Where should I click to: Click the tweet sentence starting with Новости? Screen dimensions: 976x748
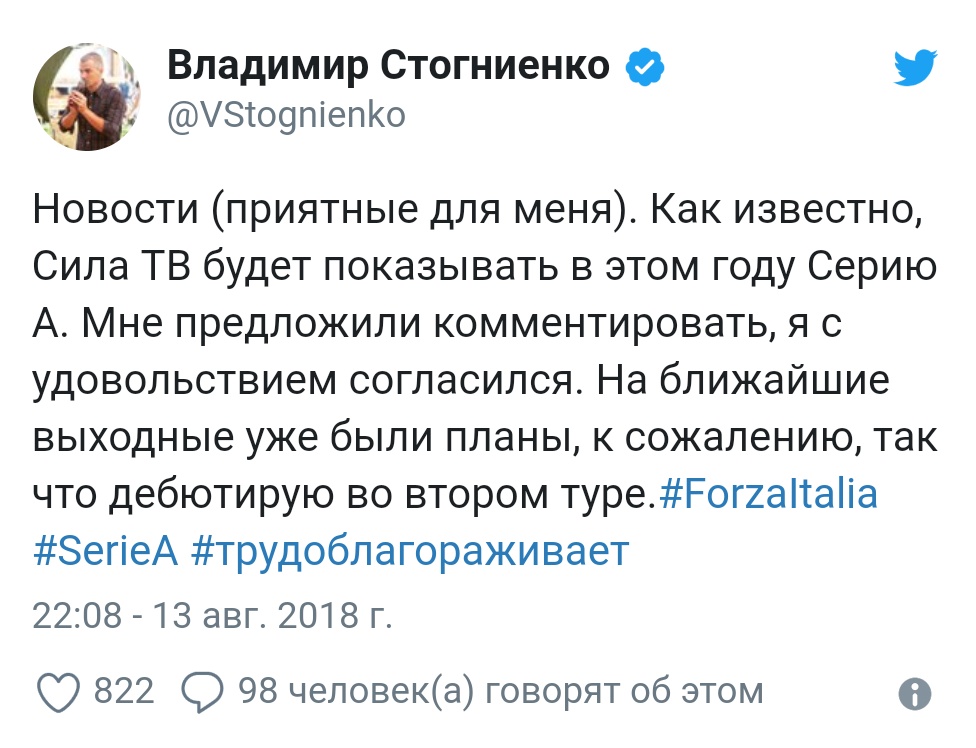[336, 209]
